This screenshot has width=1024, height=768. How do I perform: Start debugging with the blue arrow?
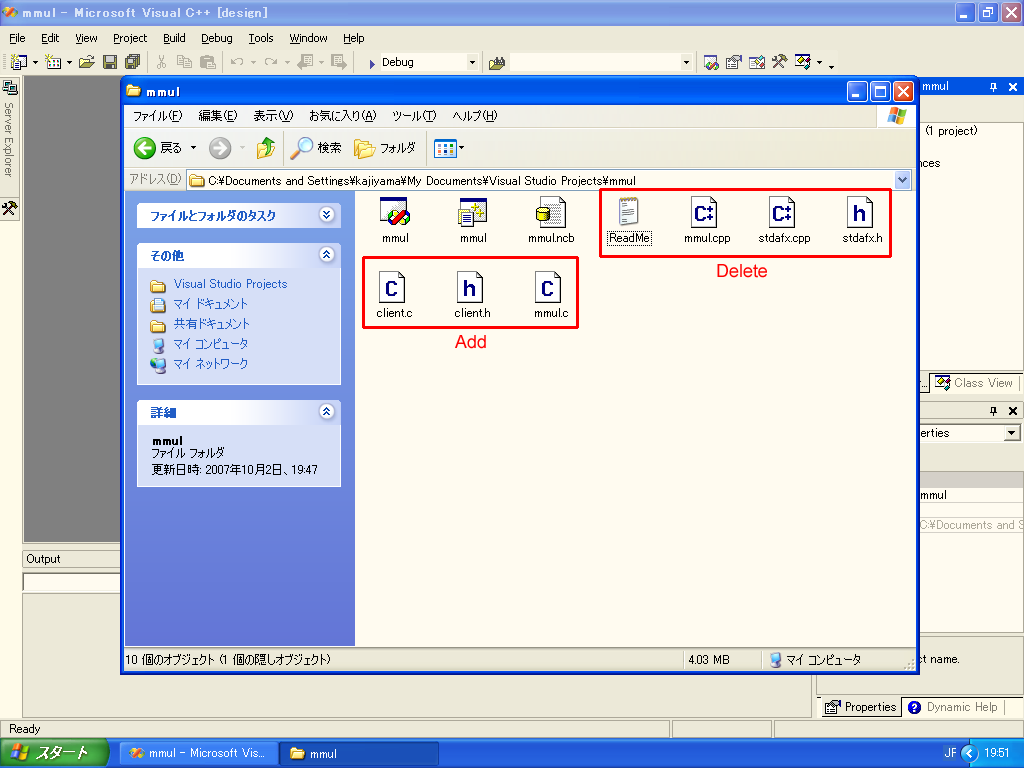click(372, 63)
